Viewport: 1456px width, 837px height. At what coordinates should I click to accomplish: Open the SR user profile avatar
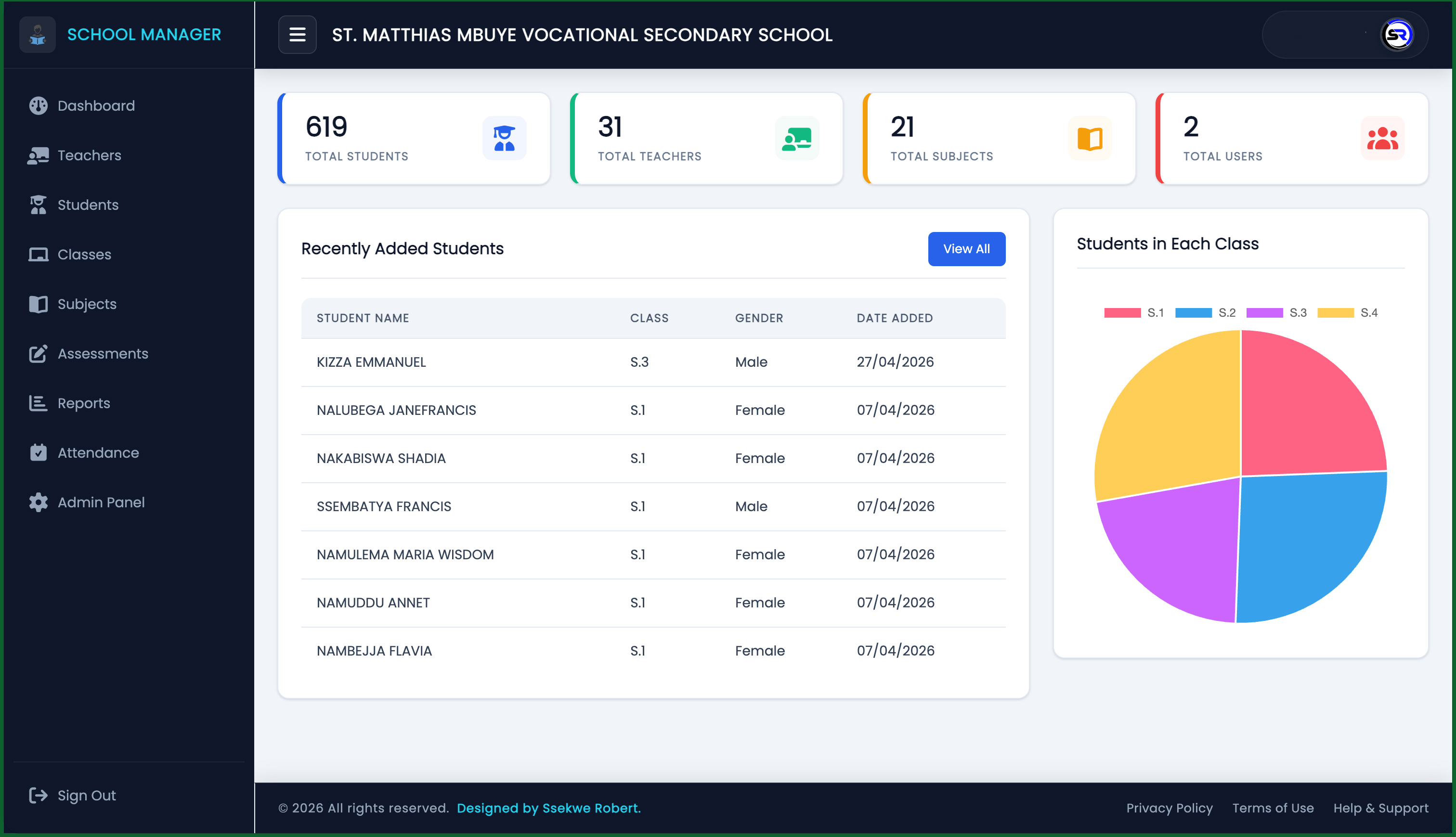(x=1397, y=35)
